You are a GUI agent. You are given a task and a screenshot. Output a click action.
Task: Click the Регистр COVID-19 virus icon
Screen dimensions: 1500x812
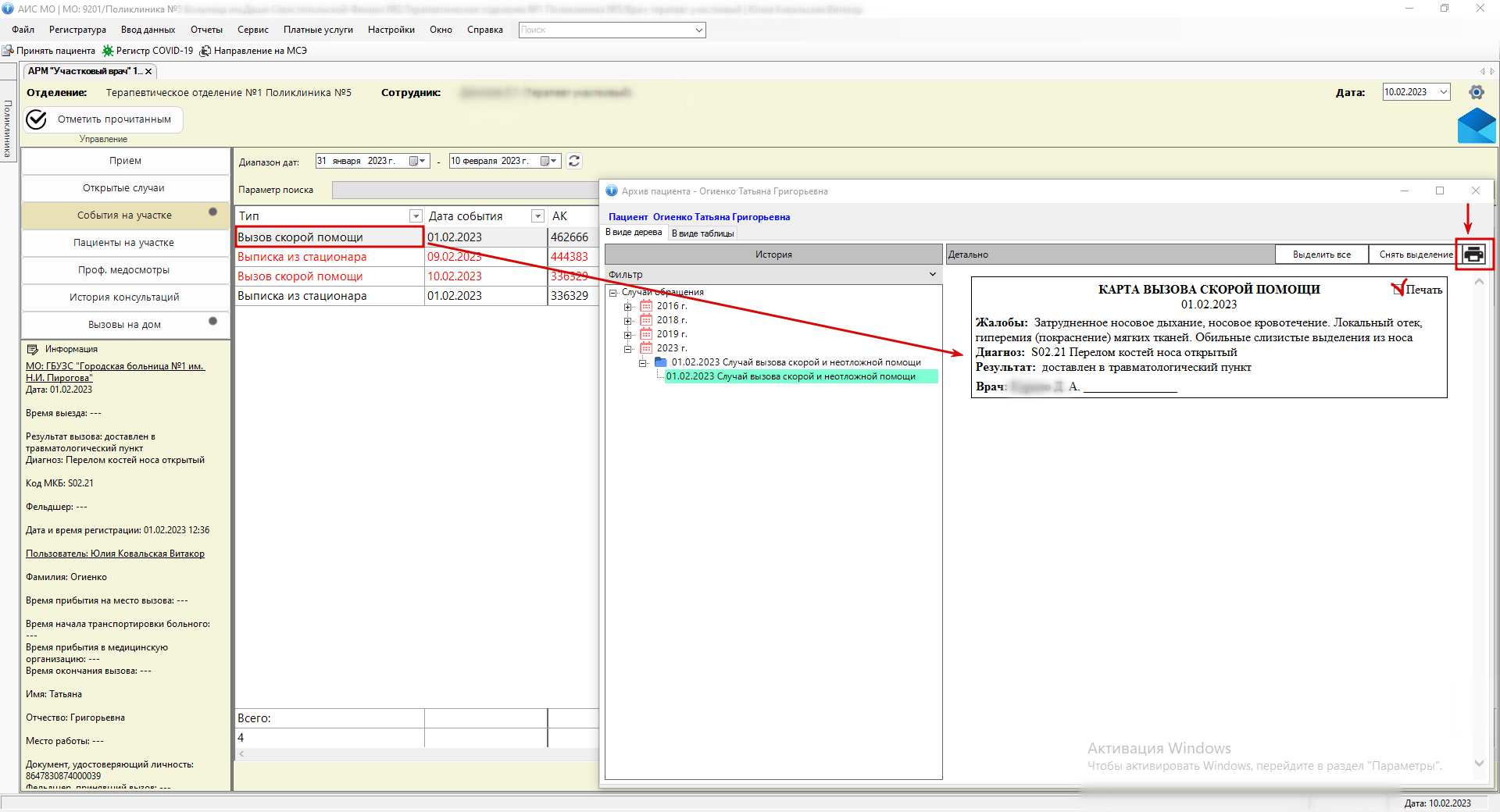108,51
